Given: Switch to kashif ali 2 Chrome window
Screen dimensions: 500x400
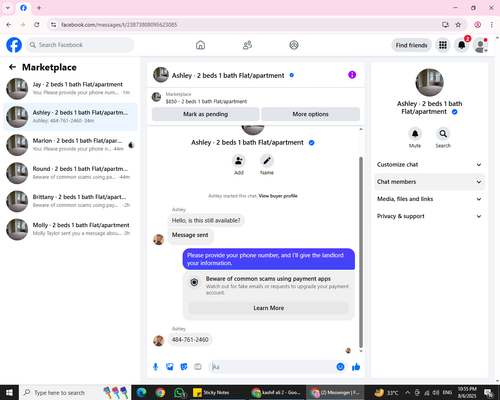Looking at the screenshot, I should coord(276,393).
